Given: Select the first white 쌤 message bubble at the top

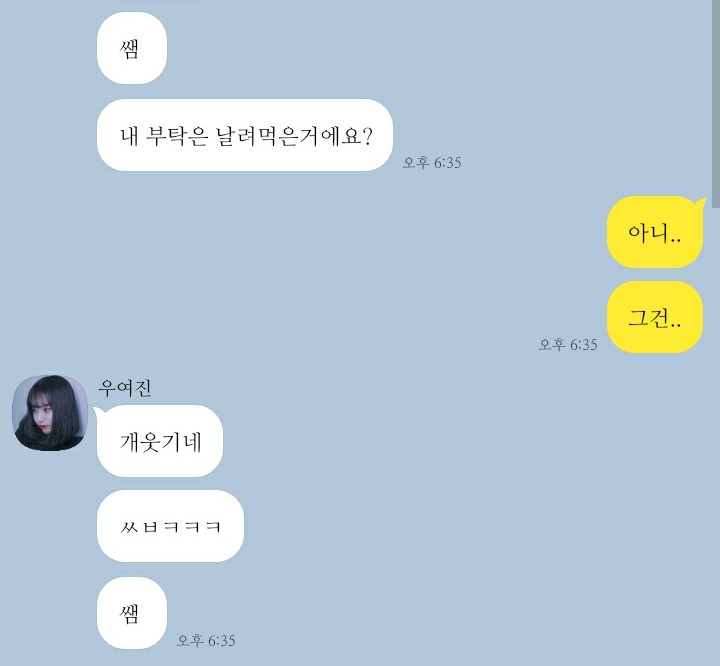Looking at the screenshot, I should [132, 49].
